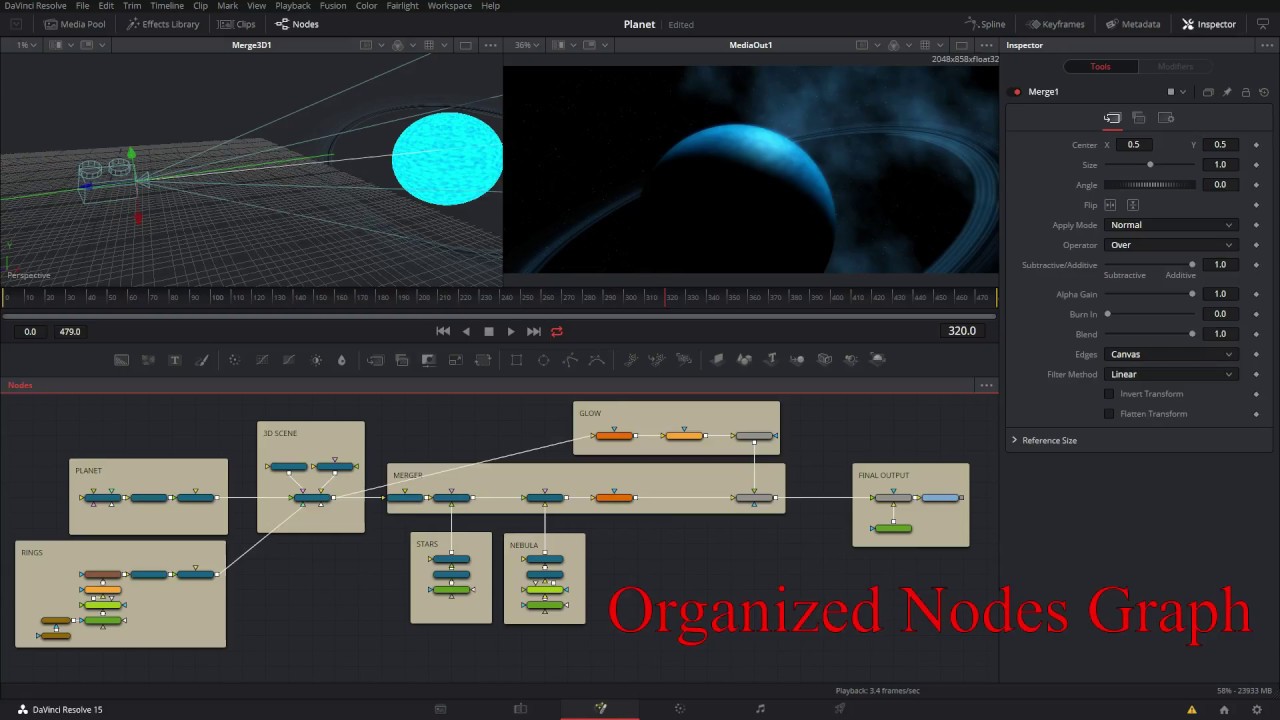1280x720 pixels.
Task: Add an Ellipse mask tool
Action: tap(543, 360)
